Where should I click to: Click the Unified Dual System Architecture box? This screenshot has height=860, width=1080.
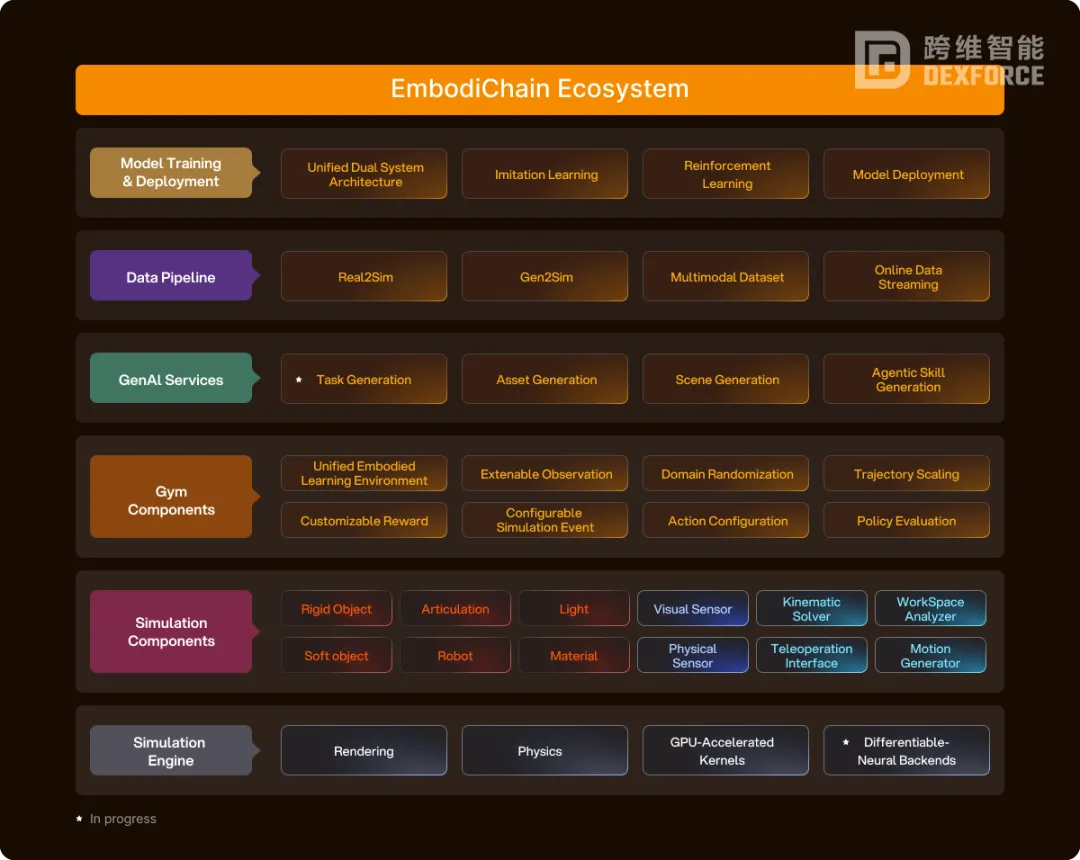point(364,174)
